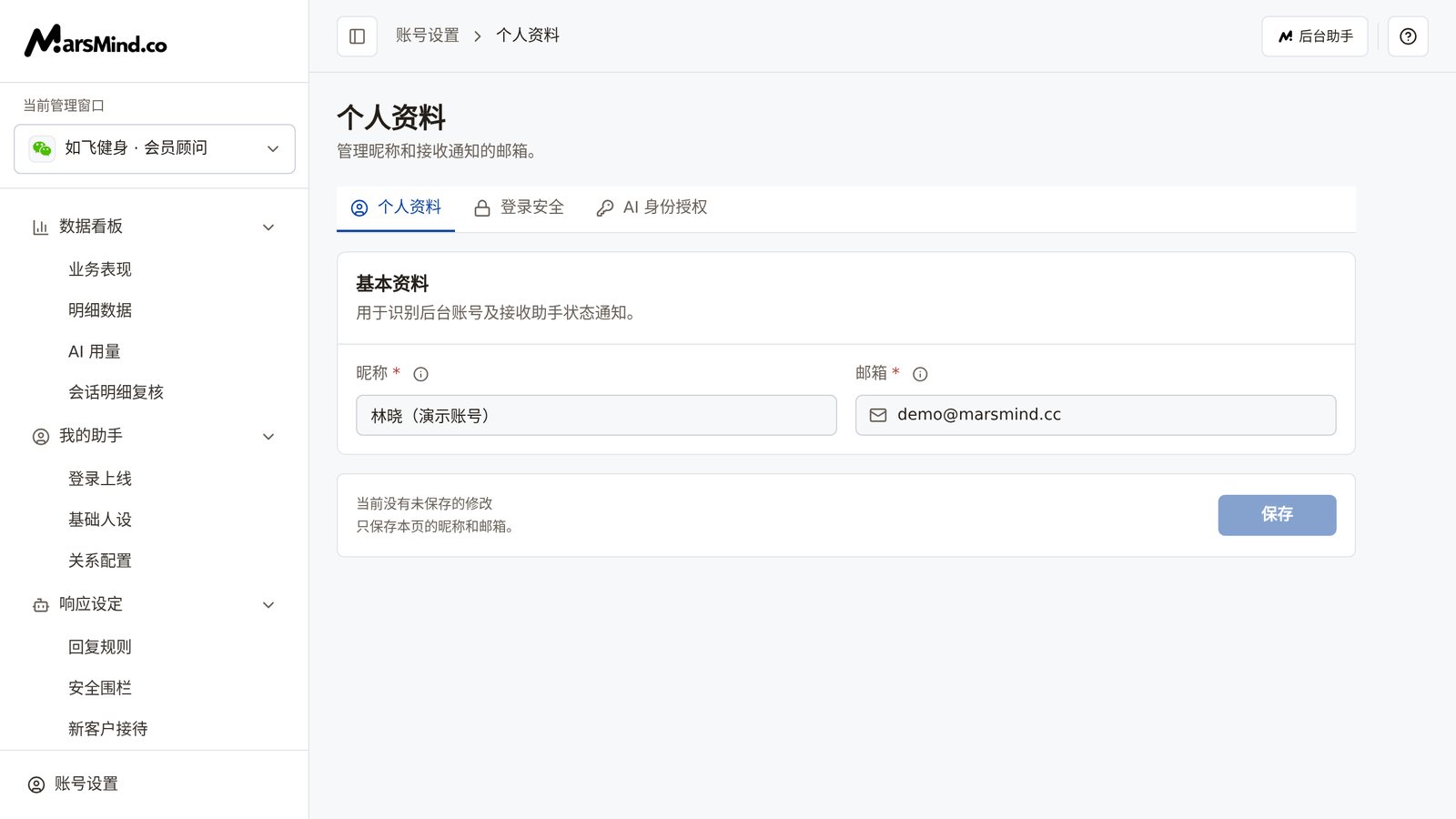
Task: Open the help question-mark icon
Action: click(1408, 36)
